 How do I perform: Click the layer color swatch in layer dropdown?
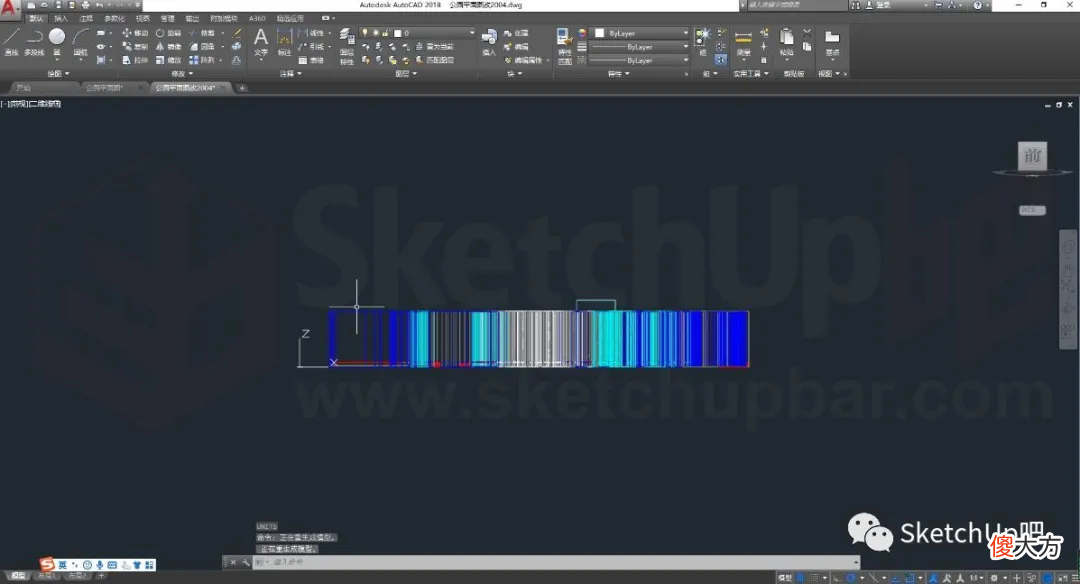pos(397,33)
